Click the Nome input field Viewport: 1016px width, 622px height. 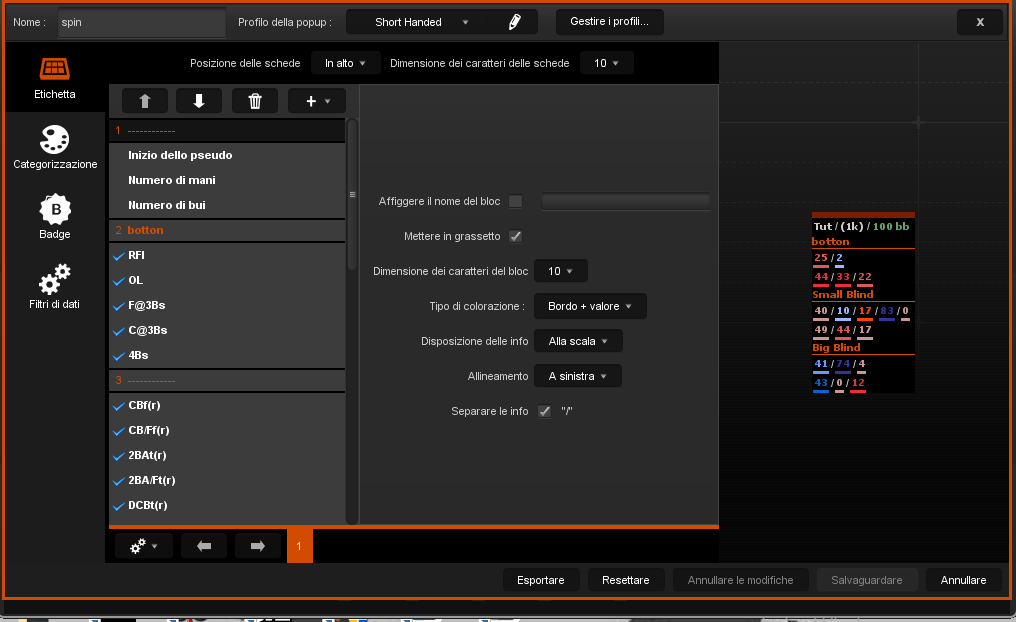(142, 22)
